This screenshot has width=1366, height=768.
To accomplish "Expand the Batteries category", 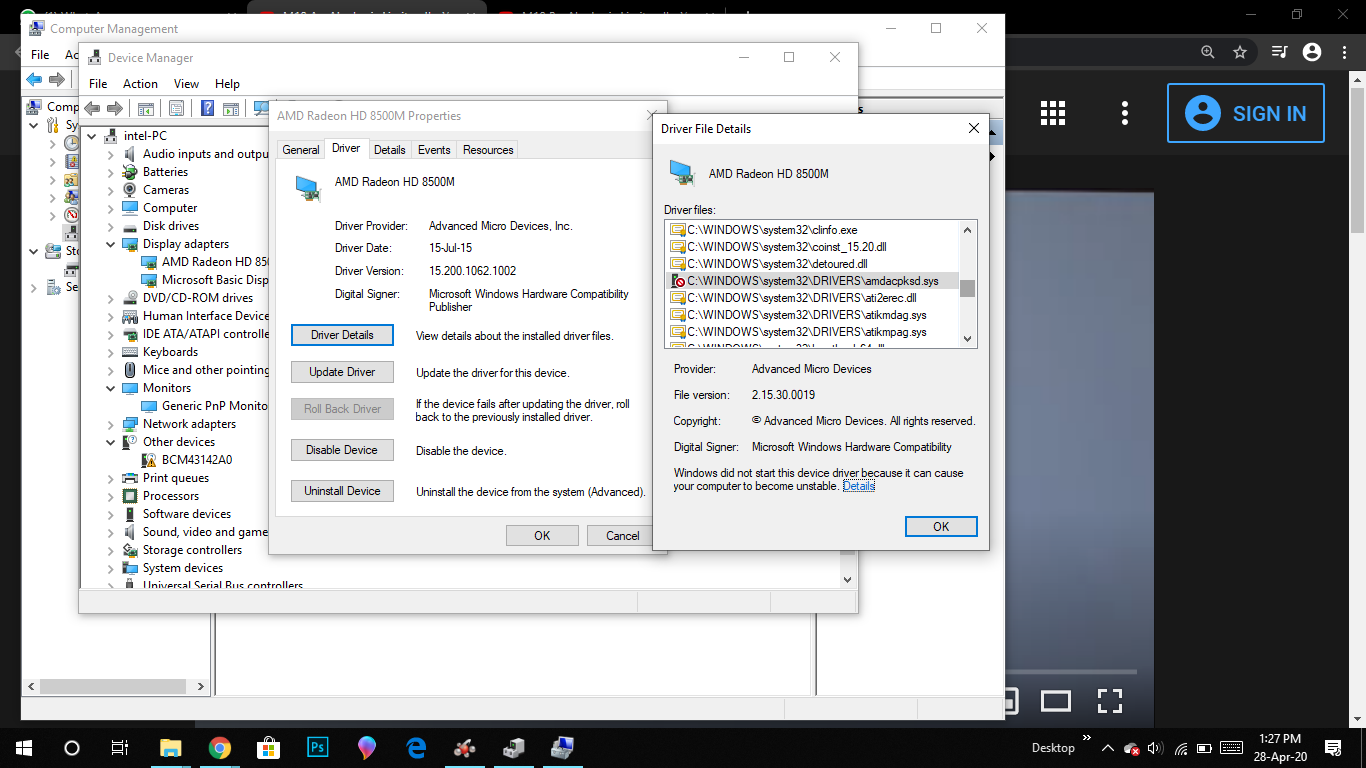I will (111, 172).
